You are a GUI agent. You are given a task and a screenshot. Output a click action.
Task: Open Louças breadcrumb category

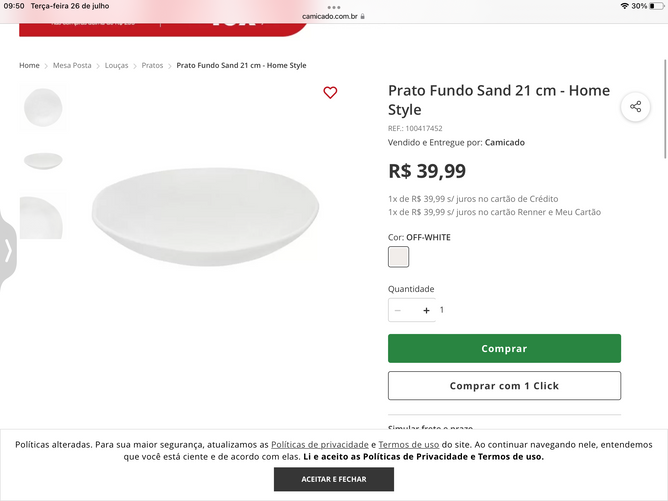pyautogui.click(x=116, y=65)
